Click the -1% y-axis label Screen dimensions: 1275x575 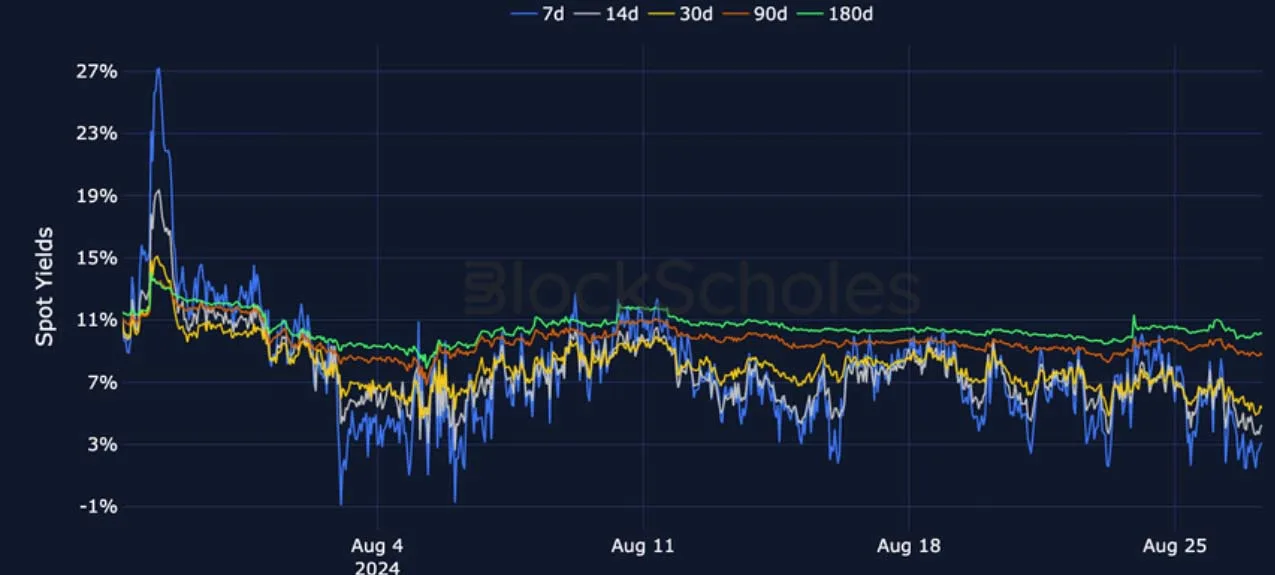click(101, 506)
